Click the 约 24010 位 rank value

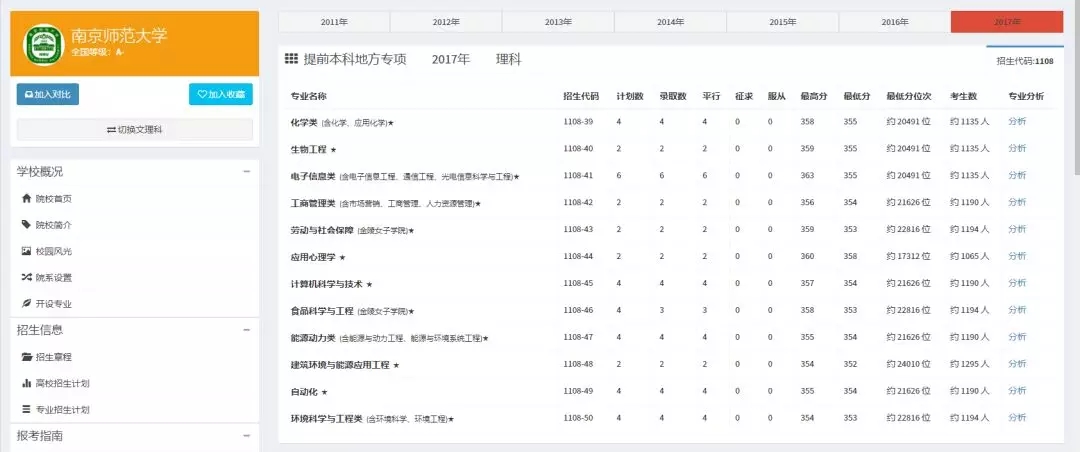tap(908, 364)
